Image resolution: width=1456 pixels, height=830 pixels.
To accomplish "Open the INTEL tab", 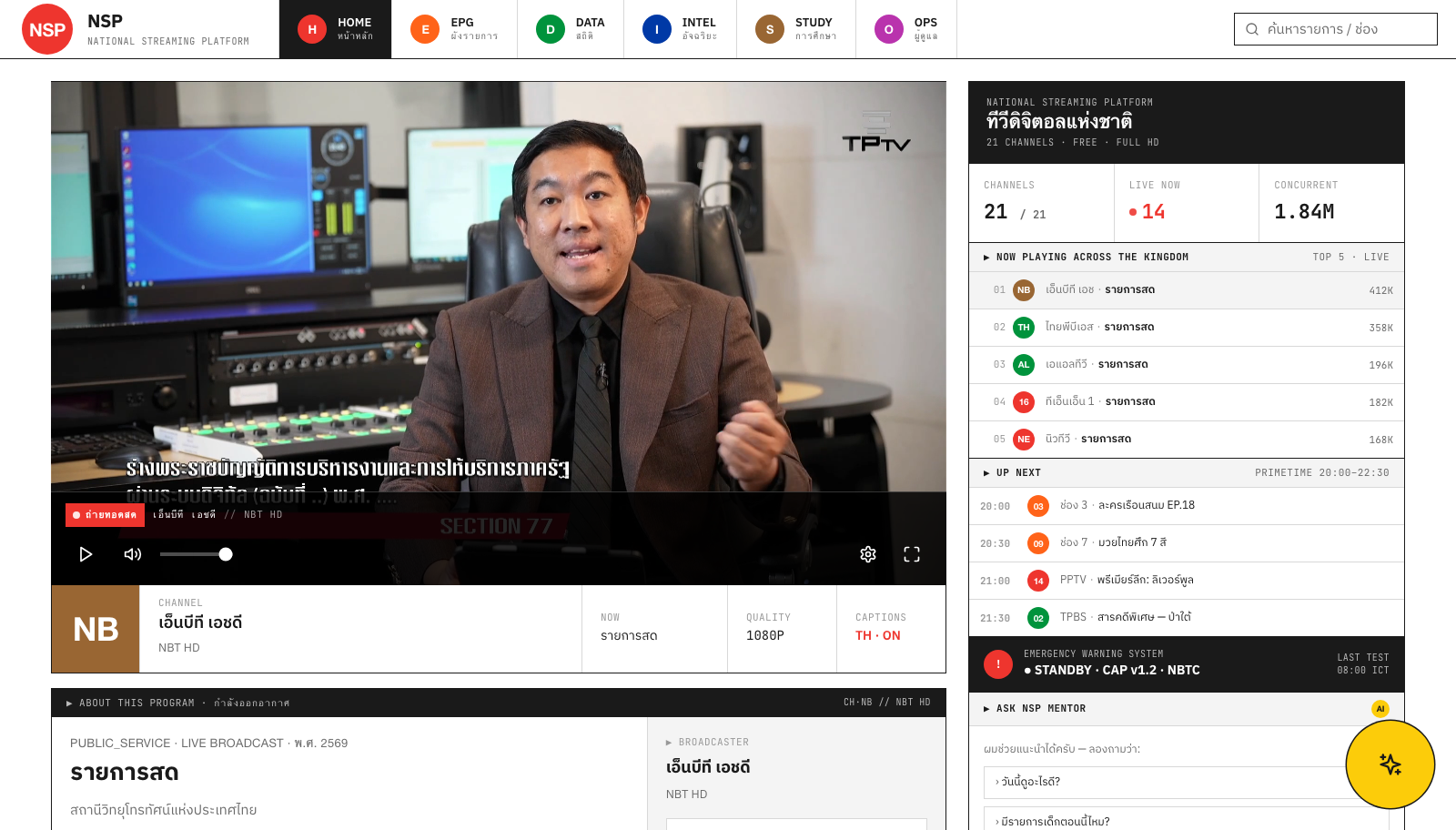I will pos(680,29).
